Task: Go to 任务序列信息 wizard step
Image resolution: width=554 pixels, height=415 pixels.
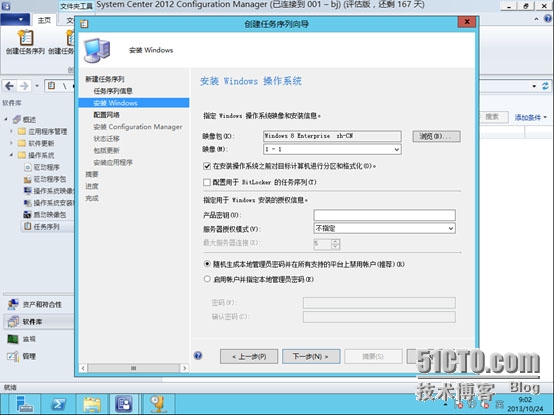Action: tap(113, 91)
